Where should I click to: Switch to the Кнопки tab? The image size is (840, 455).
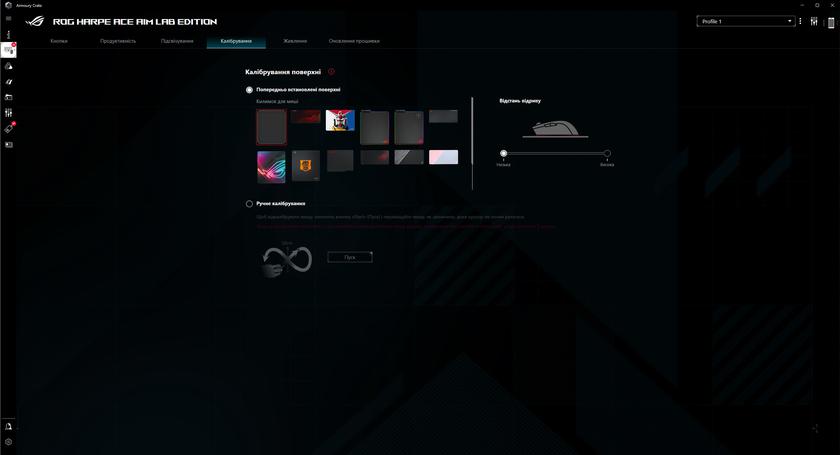coord(59,41)
